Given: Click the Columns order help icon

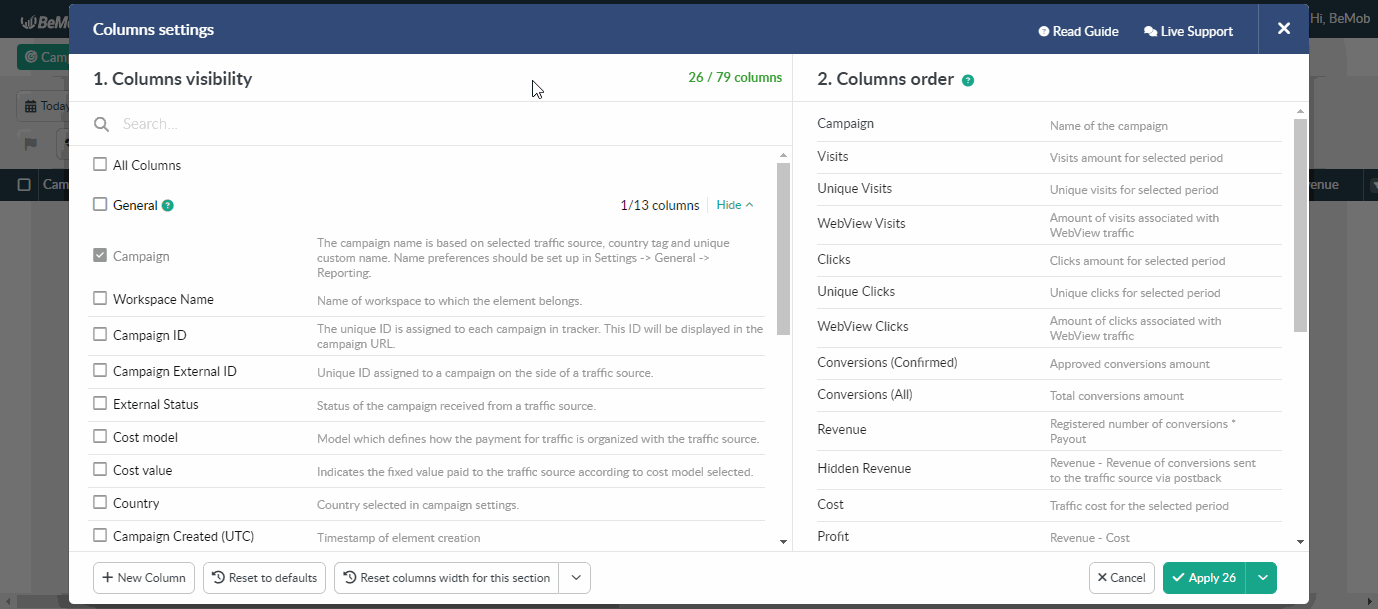Looking at the screenshot, I should click(968, 80).
